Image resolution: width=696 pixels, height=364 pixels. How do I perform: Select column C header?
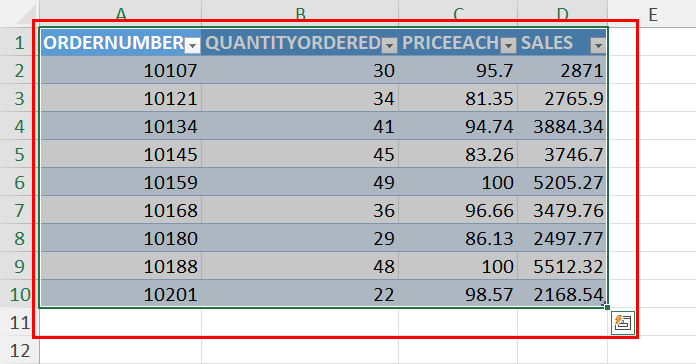pyautogui.click(x=458, y=13)
